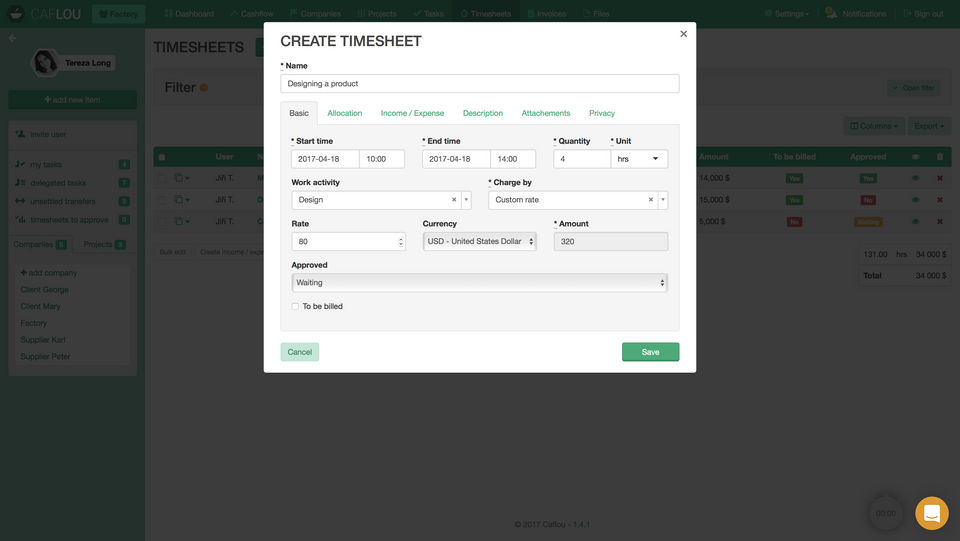Switch to sidebar Projects tab
Viewport: 960px width, 541px height.
[x=104, y=244]
